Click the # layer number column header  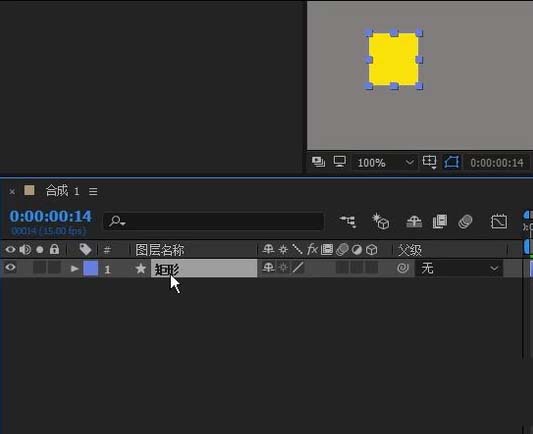[x=107, y=250]
